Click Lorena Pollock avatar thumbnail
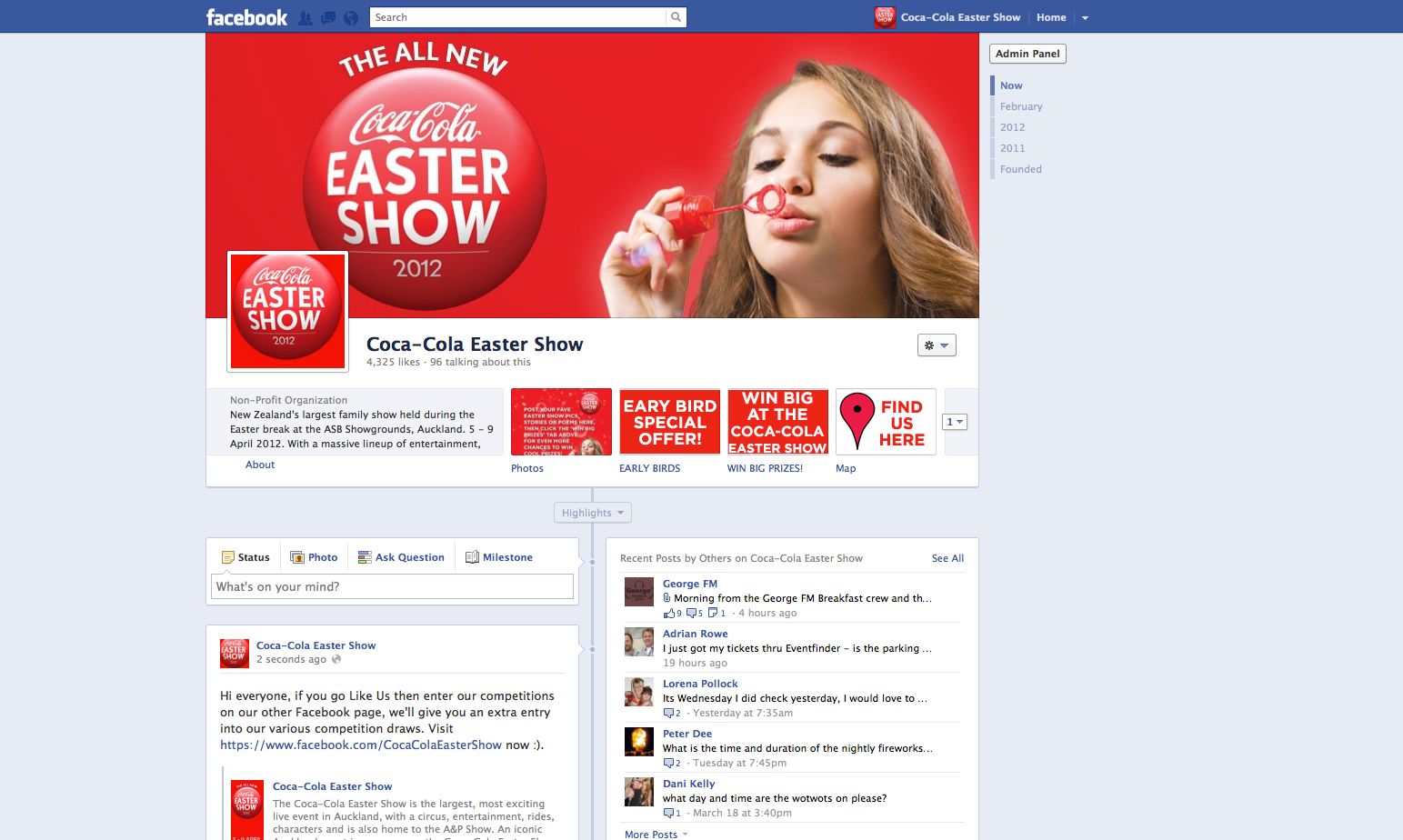 coord(639,692)
